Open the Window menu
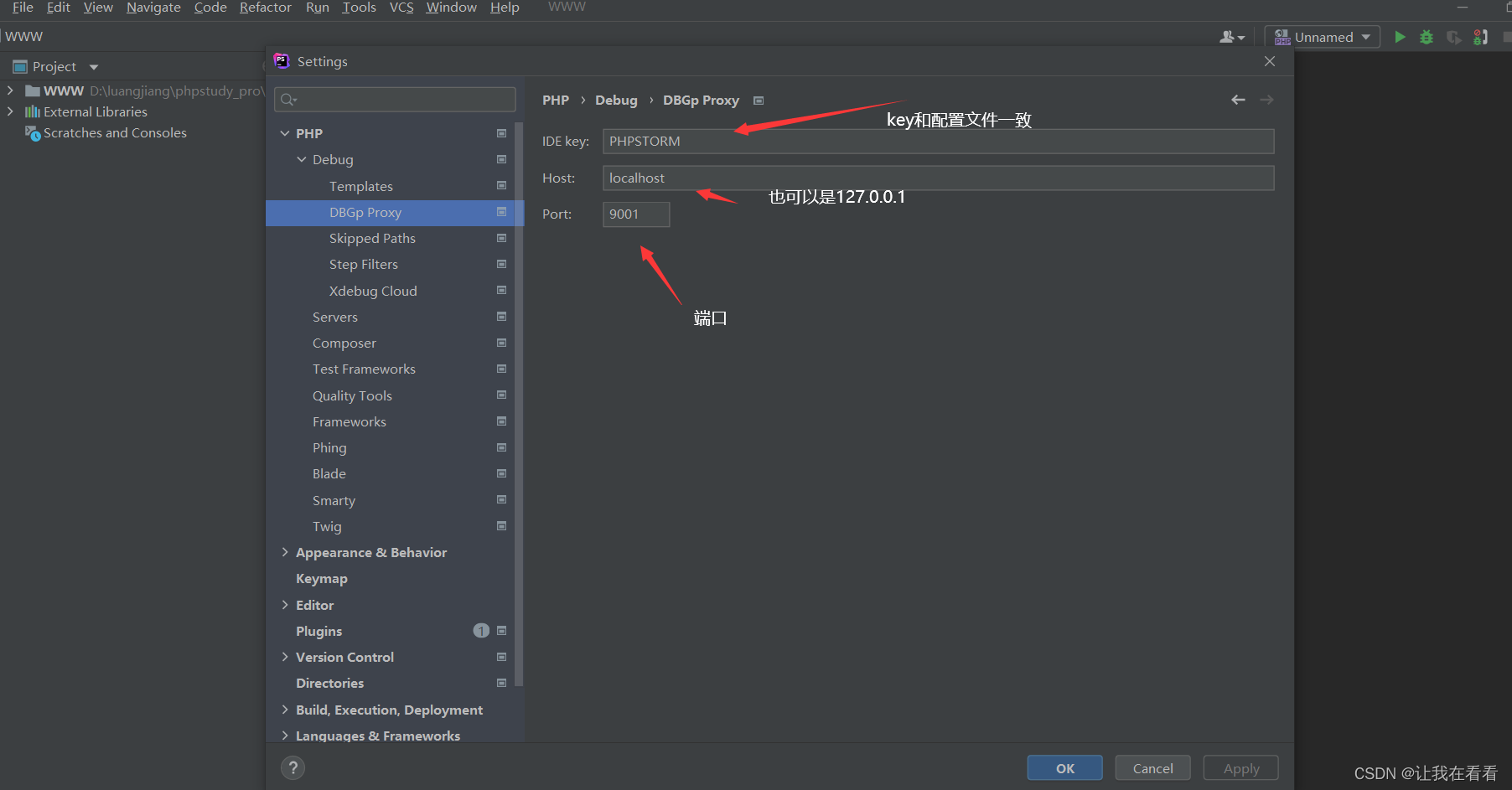 [x=451, y=8]
